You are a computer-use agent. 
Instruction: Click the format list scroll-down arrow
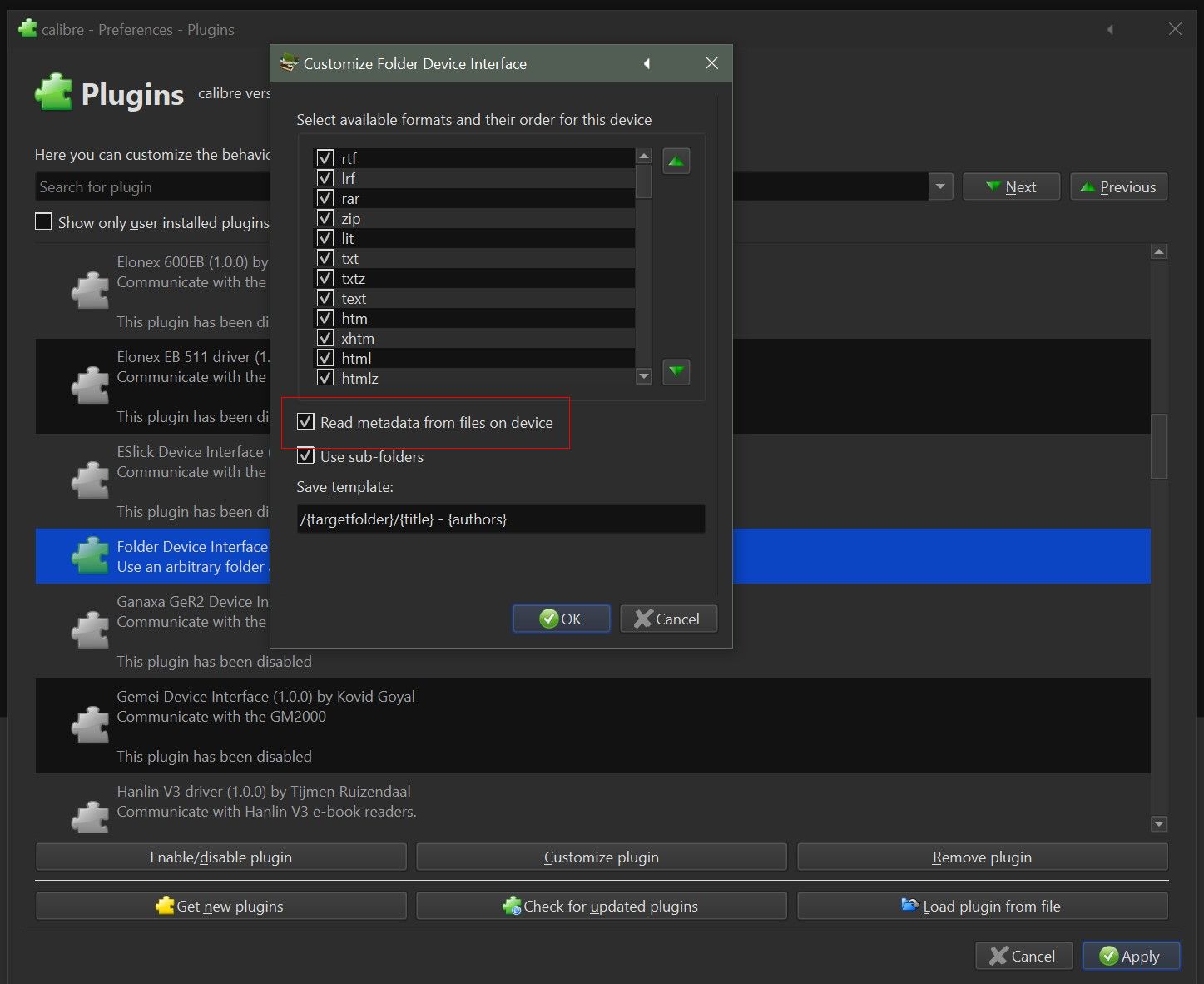[x=643, y=376]
